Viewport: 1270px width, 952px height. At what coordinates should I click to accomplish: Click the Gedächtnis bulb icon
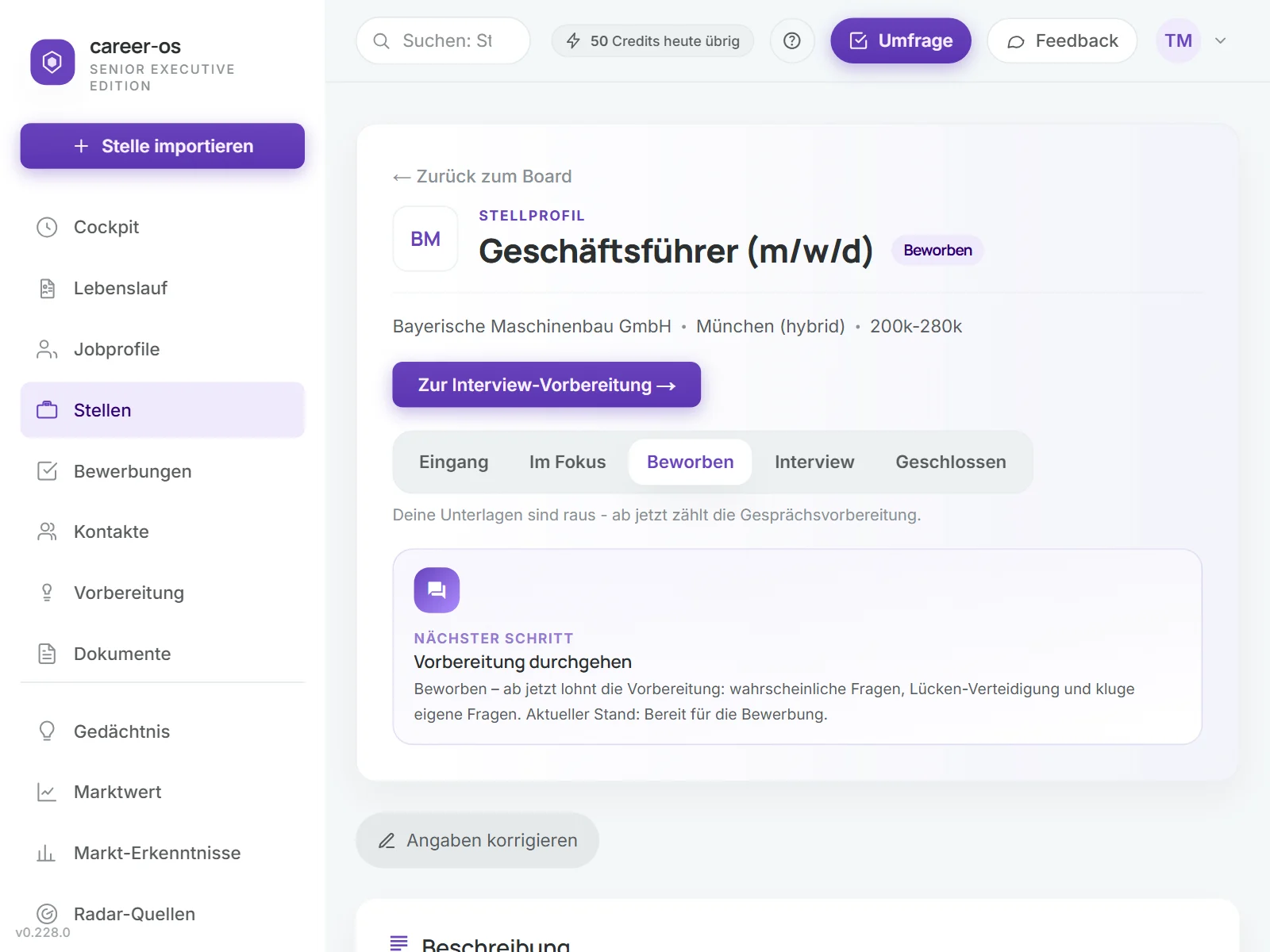click(47, 731)
